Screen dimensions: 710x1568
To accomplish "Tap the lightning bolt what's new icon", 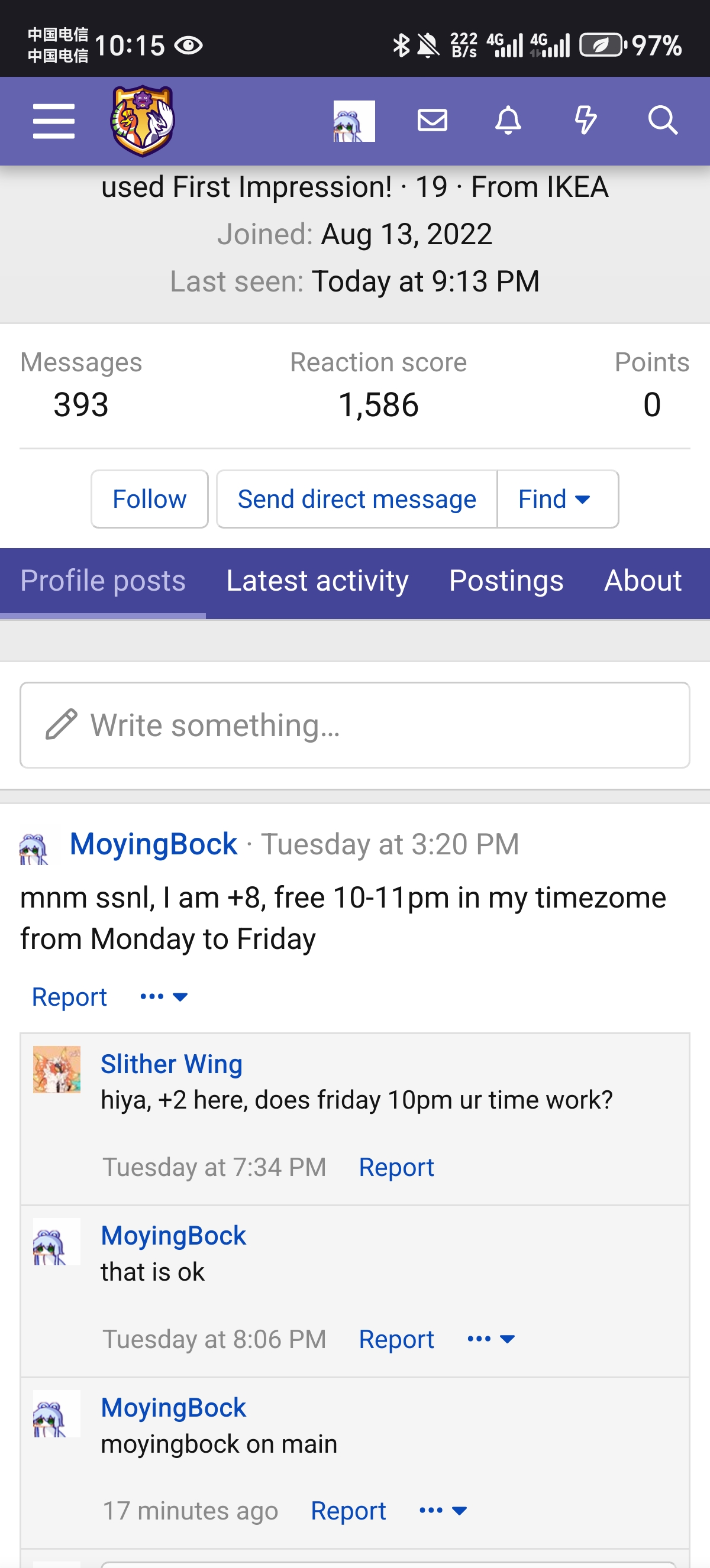I will pos(585,121).
